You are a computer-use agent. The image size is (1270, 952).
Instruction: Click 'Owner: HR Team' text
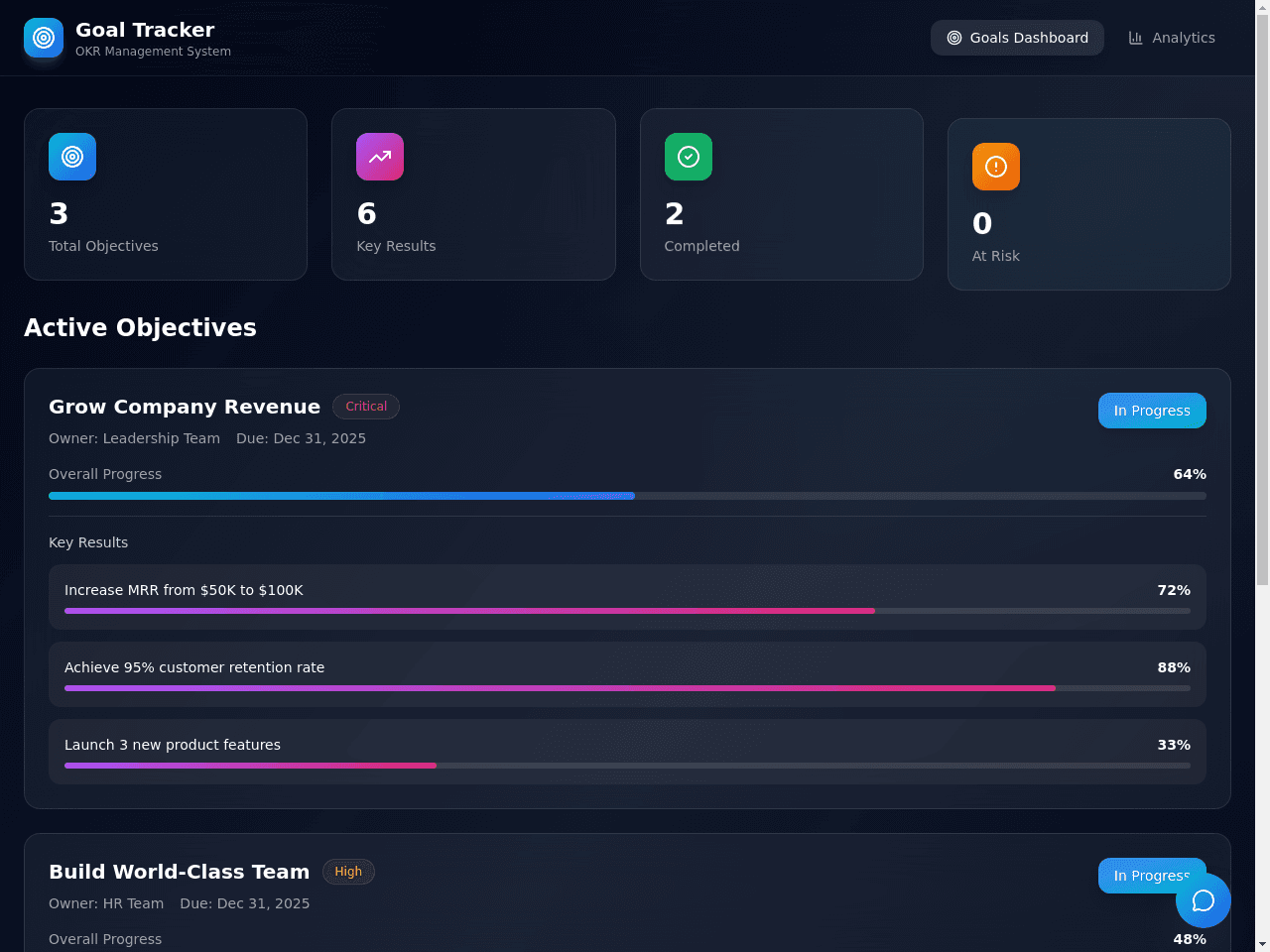click(106, 903)
